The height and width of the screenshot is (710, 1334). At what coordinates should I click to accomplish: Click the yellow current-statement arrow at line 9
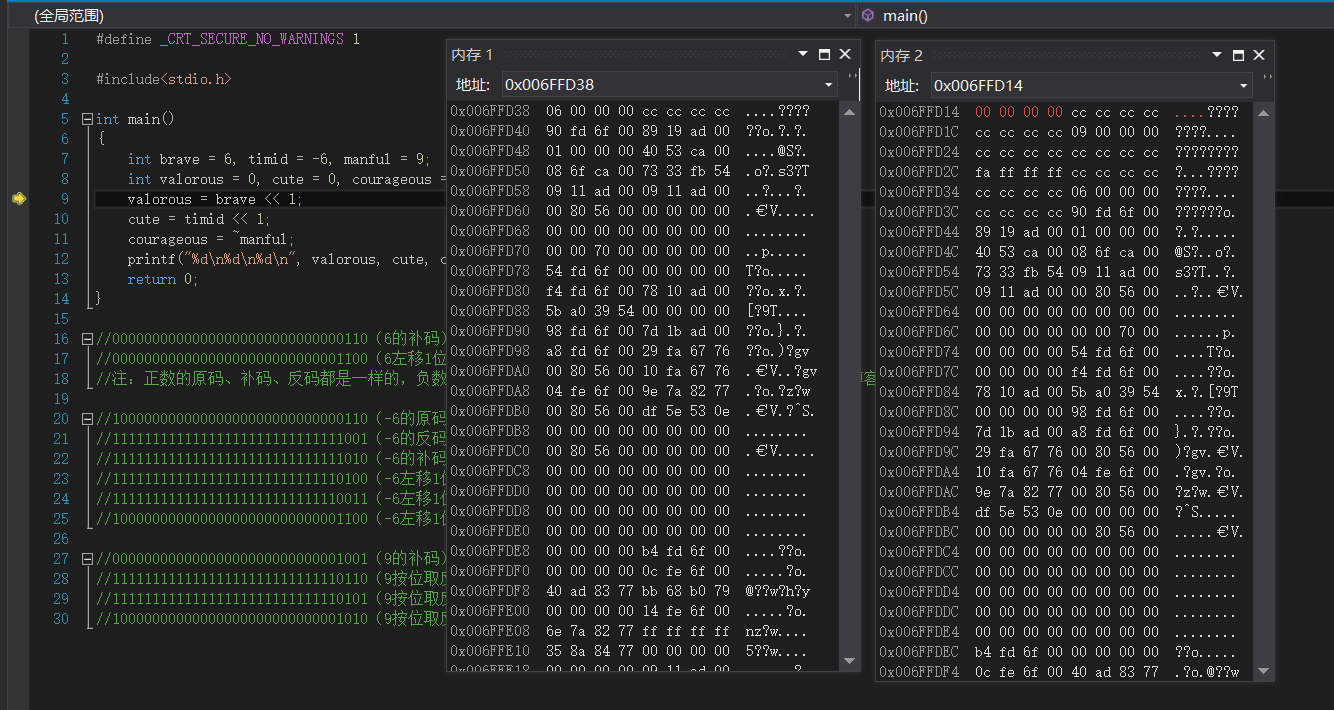(x=19, y=199)
